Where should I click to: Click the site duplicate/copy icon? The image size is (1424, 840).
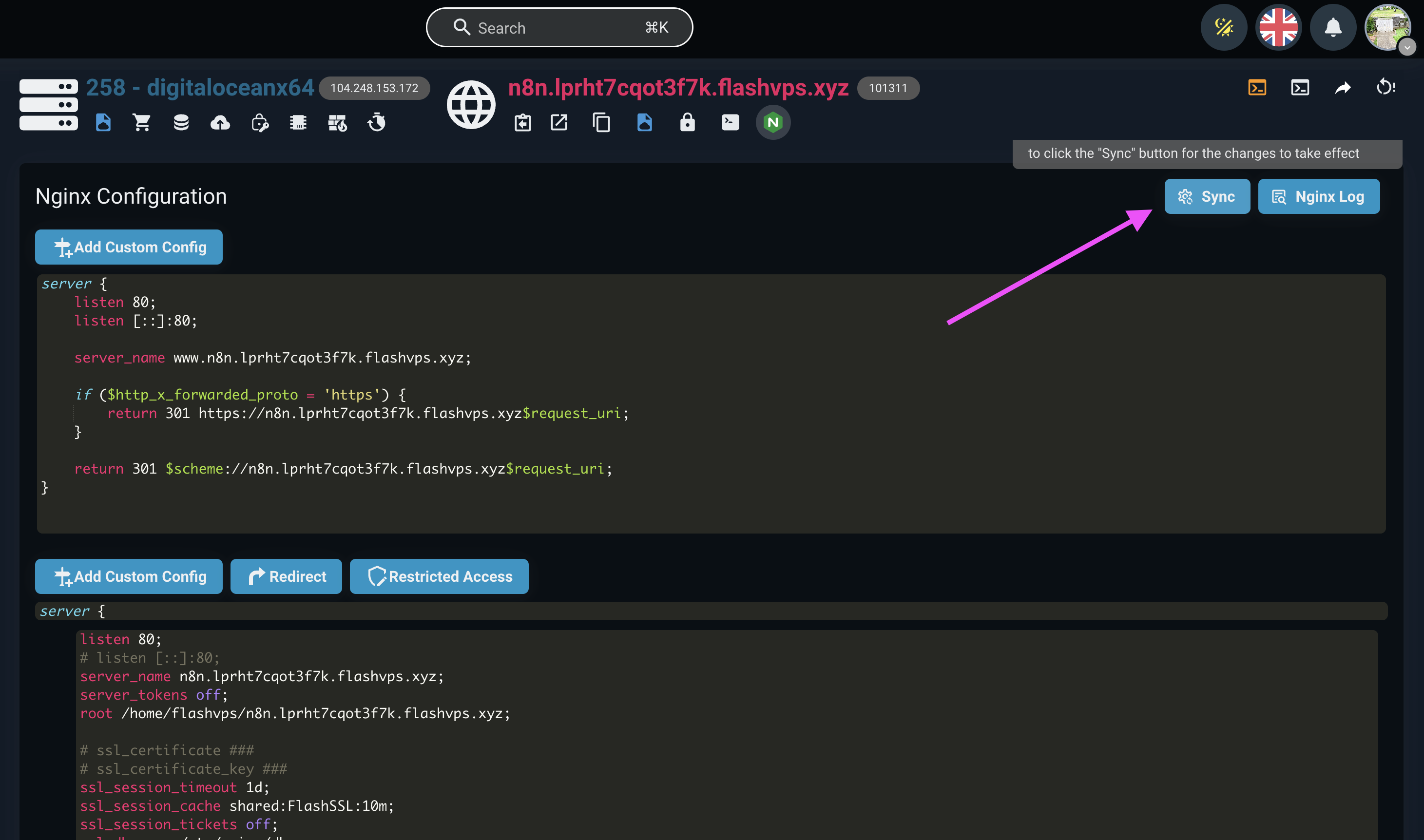coord(601,122)
